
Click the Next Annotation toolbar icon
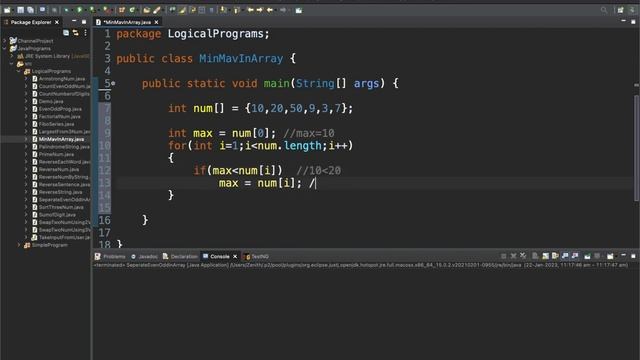[x=223, y=10]
